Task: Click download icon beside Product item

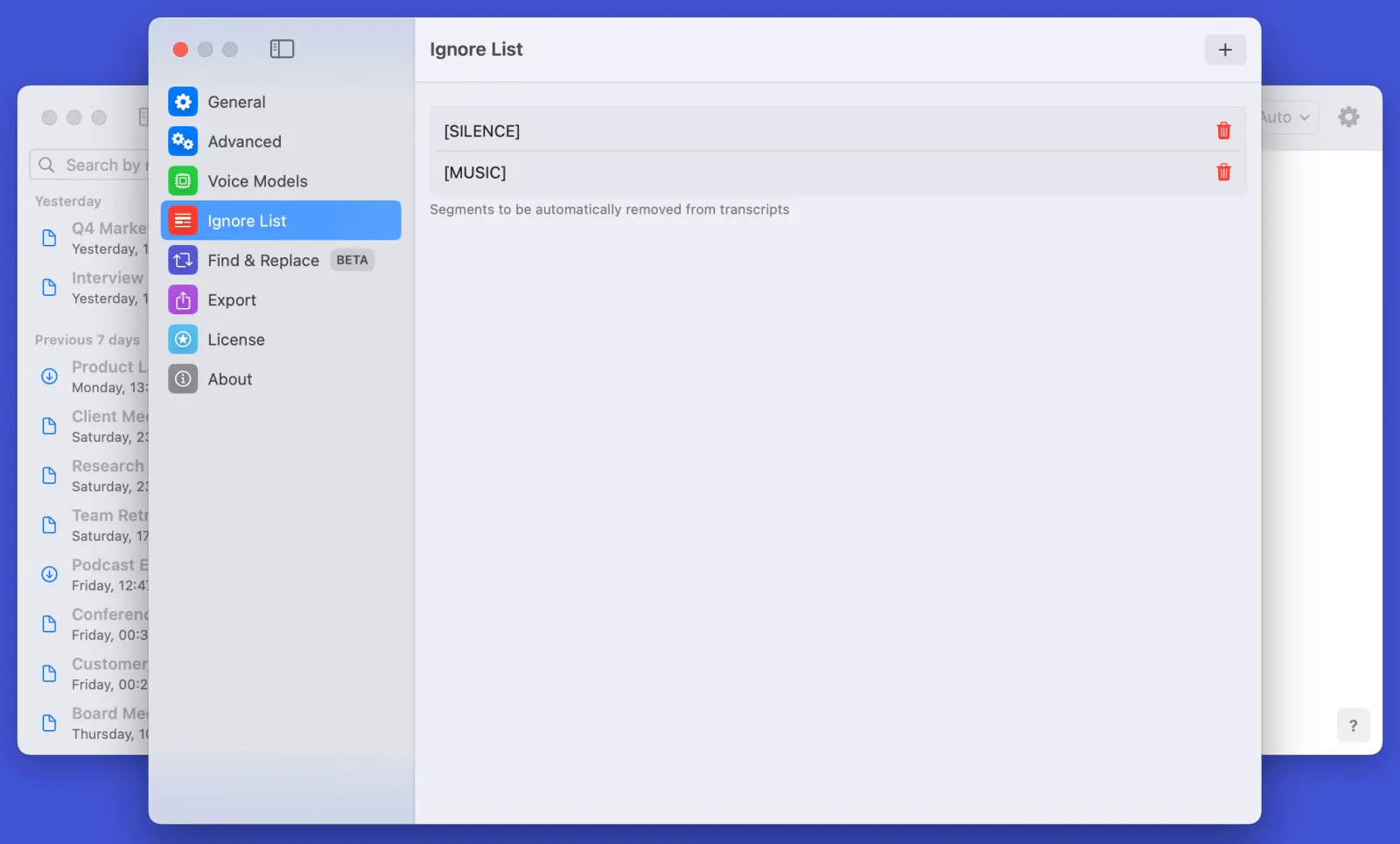Action: click(50, 376)
